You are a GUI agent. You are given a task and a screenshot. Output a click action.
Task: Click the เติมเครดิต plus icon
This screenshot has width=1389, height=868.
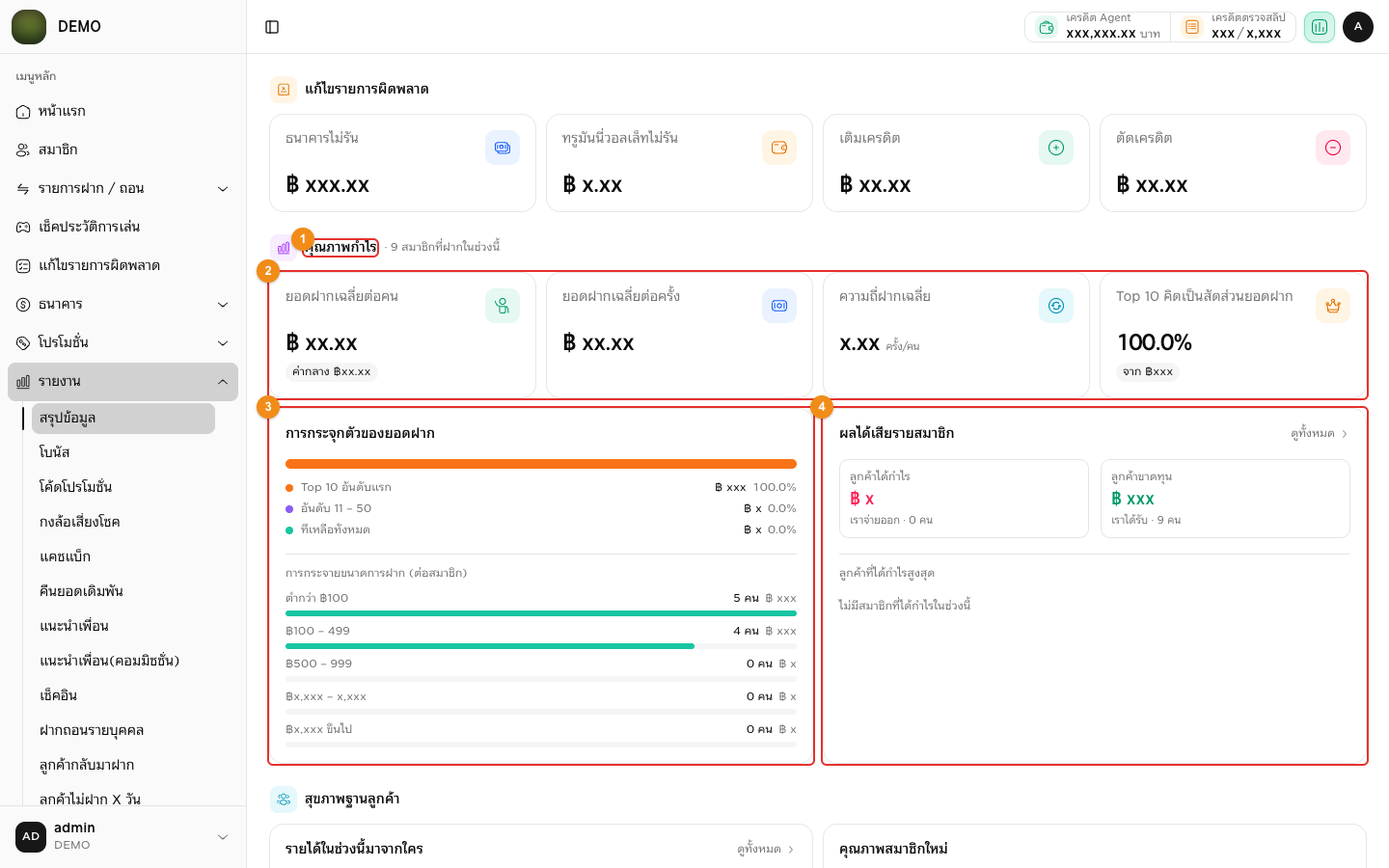tap(1056, 148)
